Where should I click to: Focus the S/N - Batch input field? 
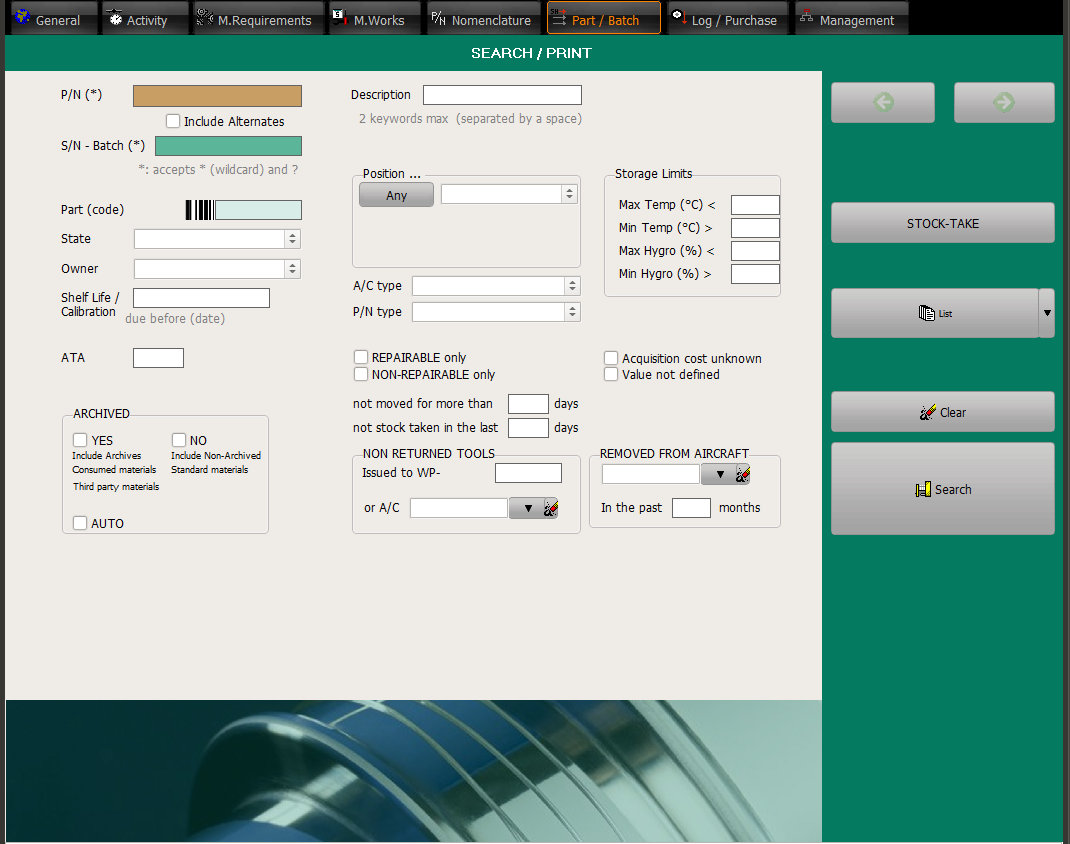228,146
